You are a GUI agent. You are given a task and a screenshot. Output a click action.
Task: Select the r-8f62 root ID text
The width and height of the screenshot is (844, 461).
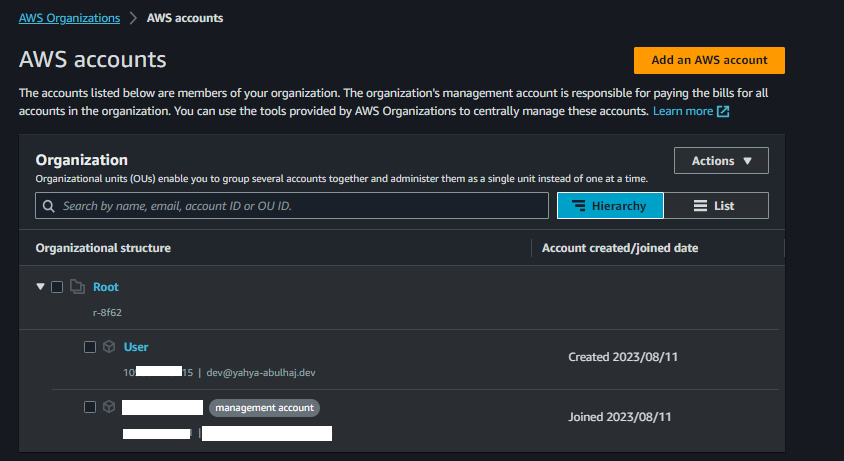(x=107, y=312)
